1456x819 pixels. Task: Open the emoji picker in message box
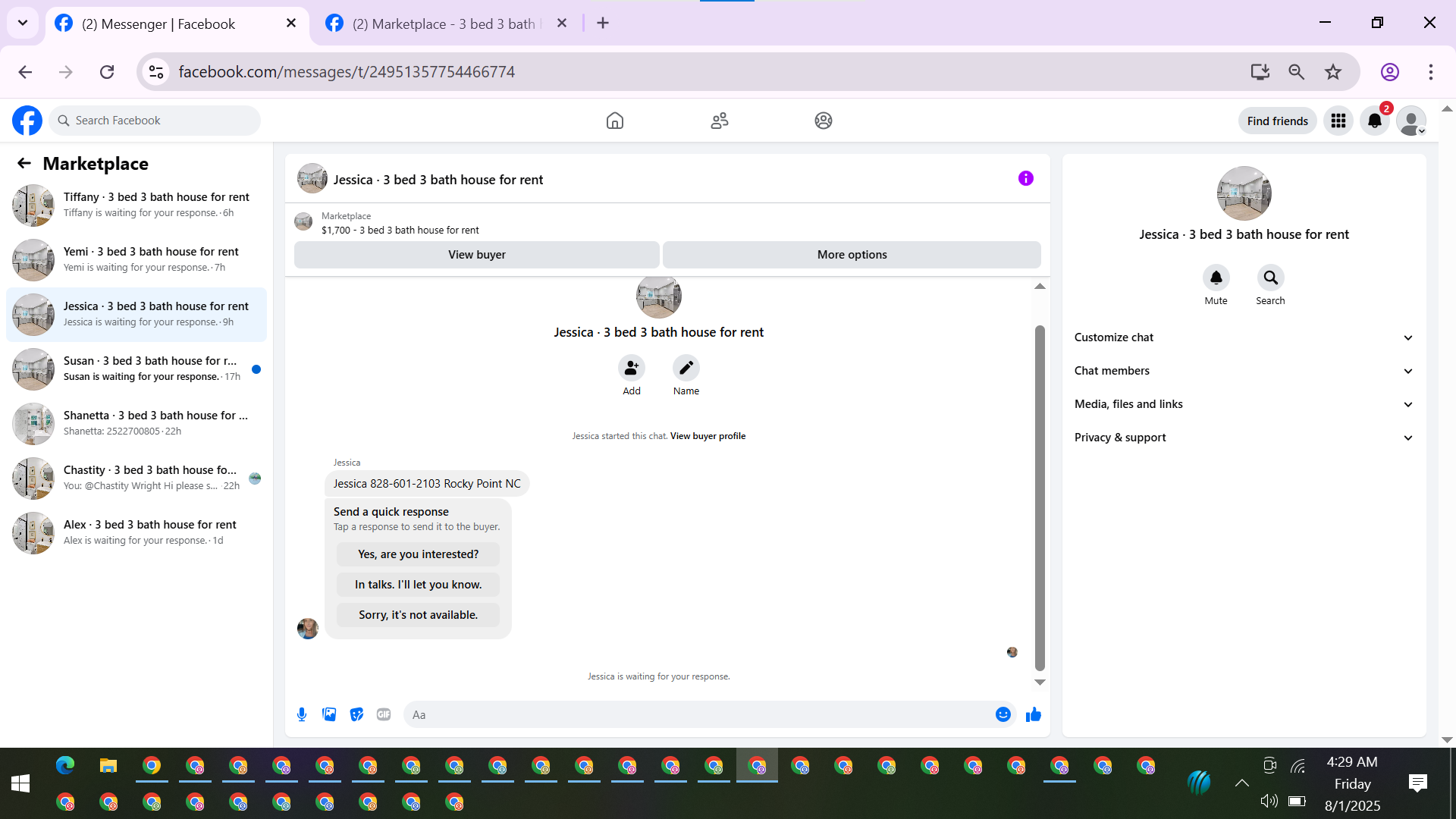tap(1003, 714)
